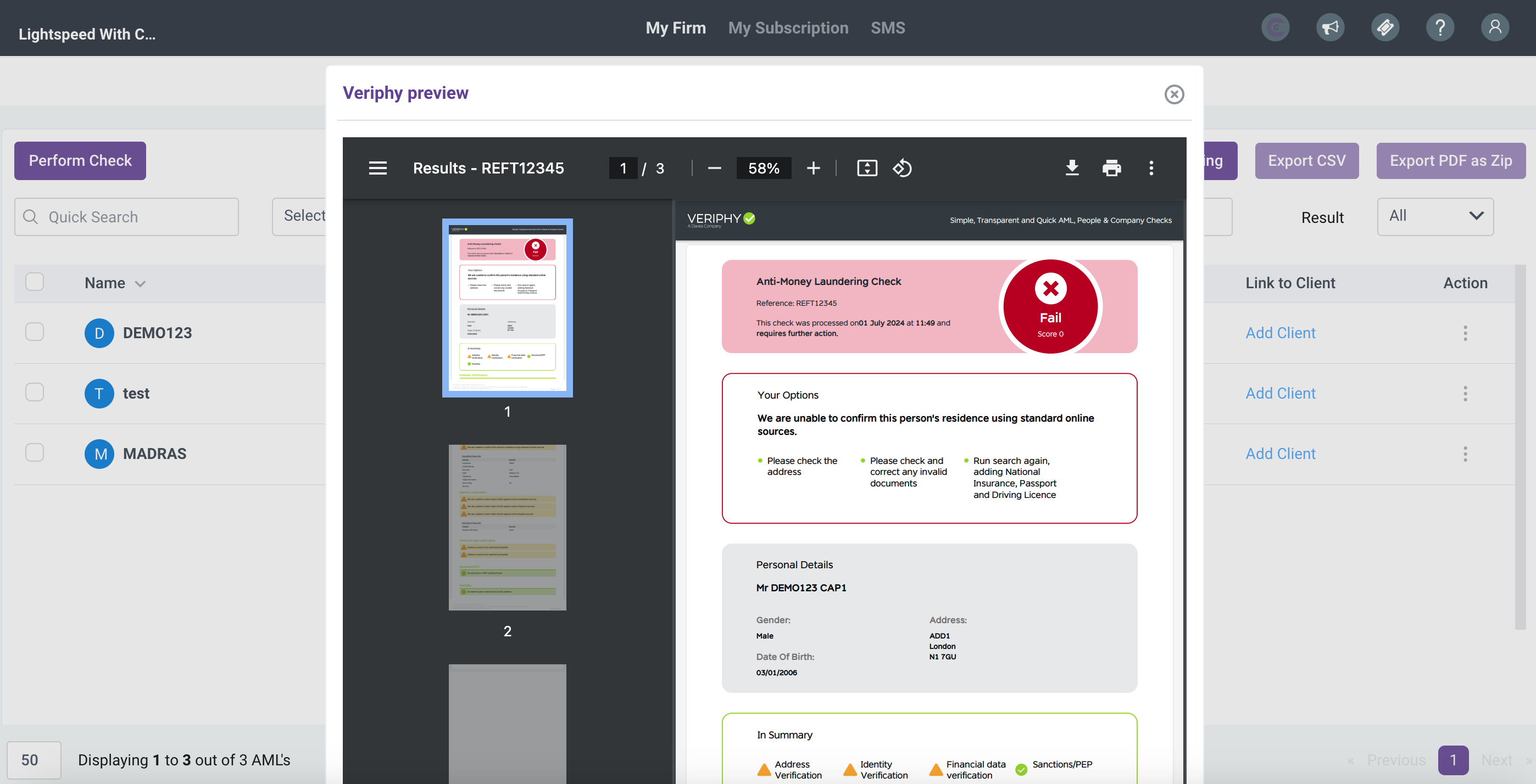Open action menu for the MADRAS row
Image resolution: width=1536 pixels, height=784 pixels.
(1465, 453)
